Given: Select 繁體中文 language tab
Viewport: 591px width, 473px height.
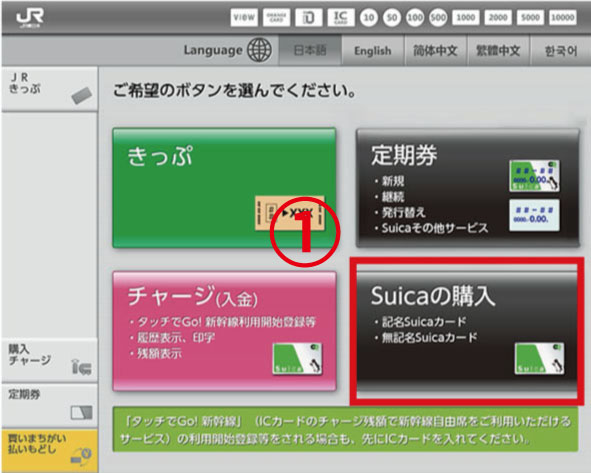Looking at the screenshot, I should (x=498, y=51).
